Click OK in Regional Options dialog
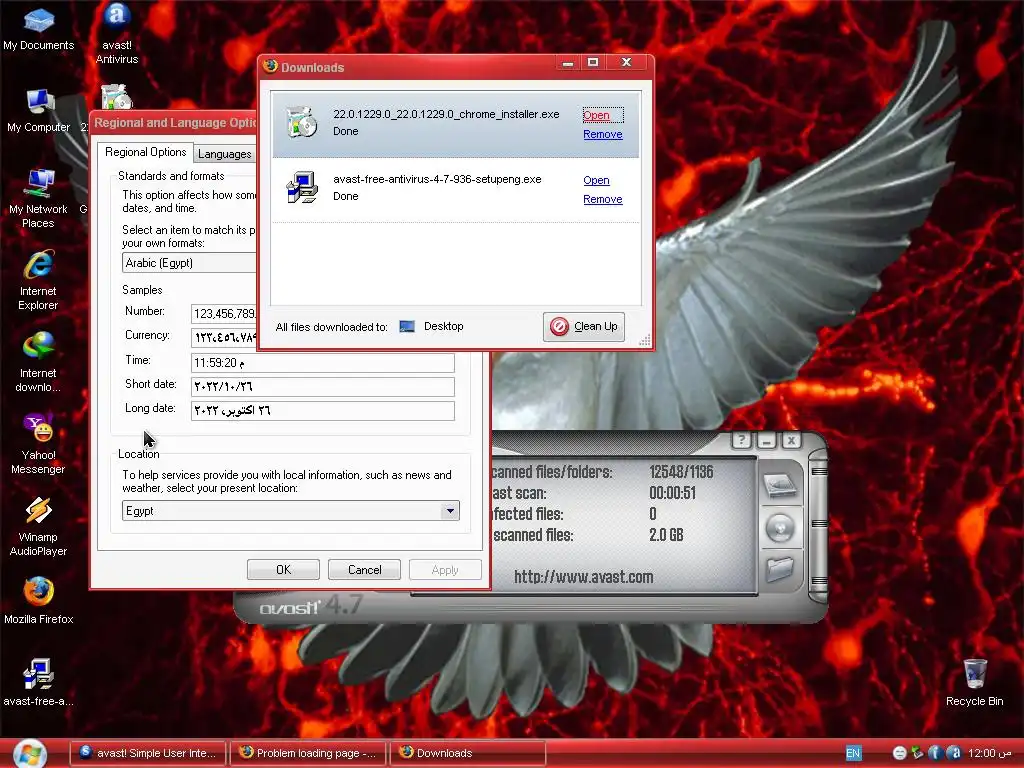Image resolution: width=1024 pixels, height=768 pixels. click(x=283, y=569)
